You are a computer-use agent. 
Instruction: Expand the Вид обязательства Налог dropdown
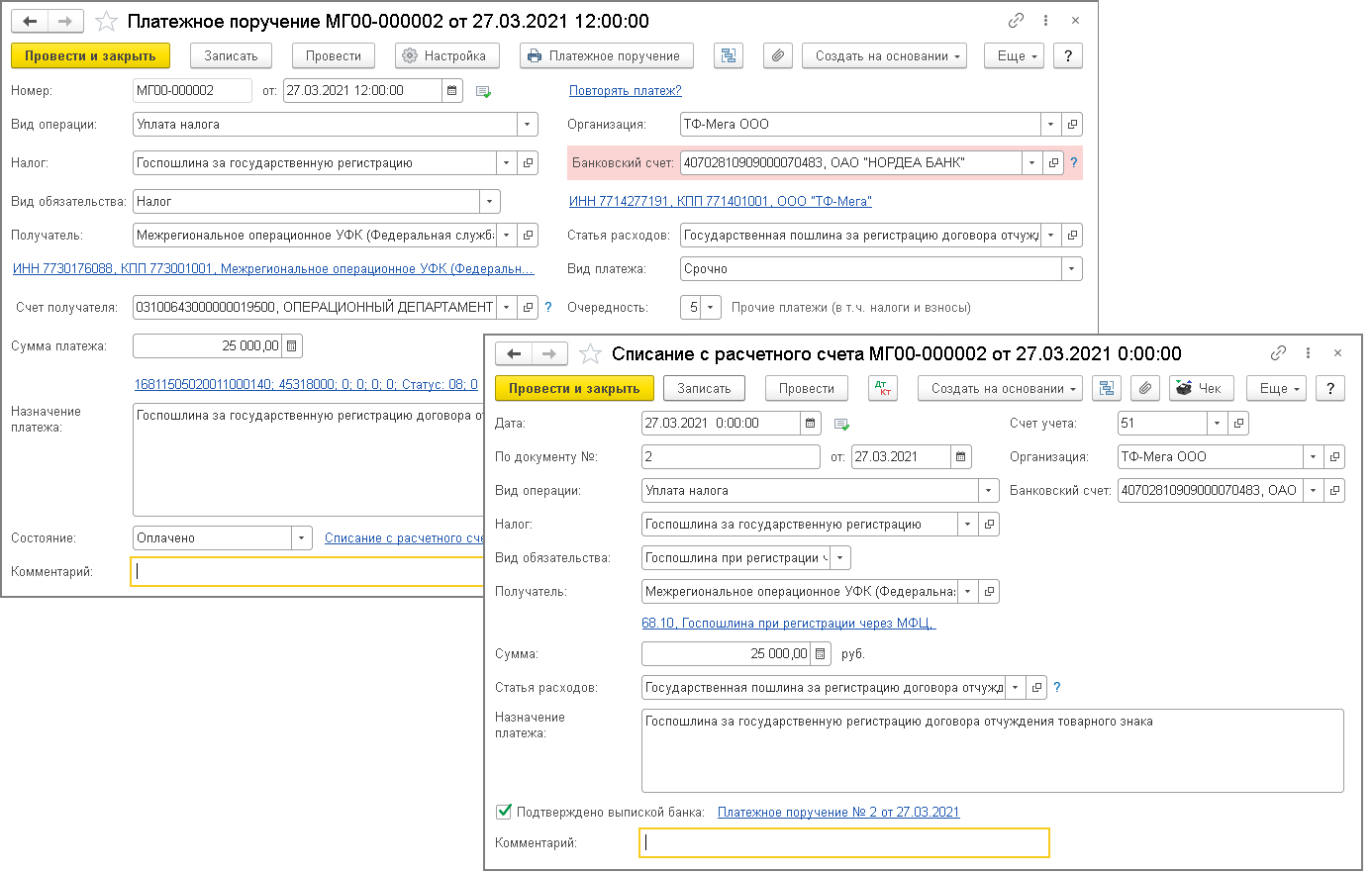pyautogui.click(x=489, y=202)
